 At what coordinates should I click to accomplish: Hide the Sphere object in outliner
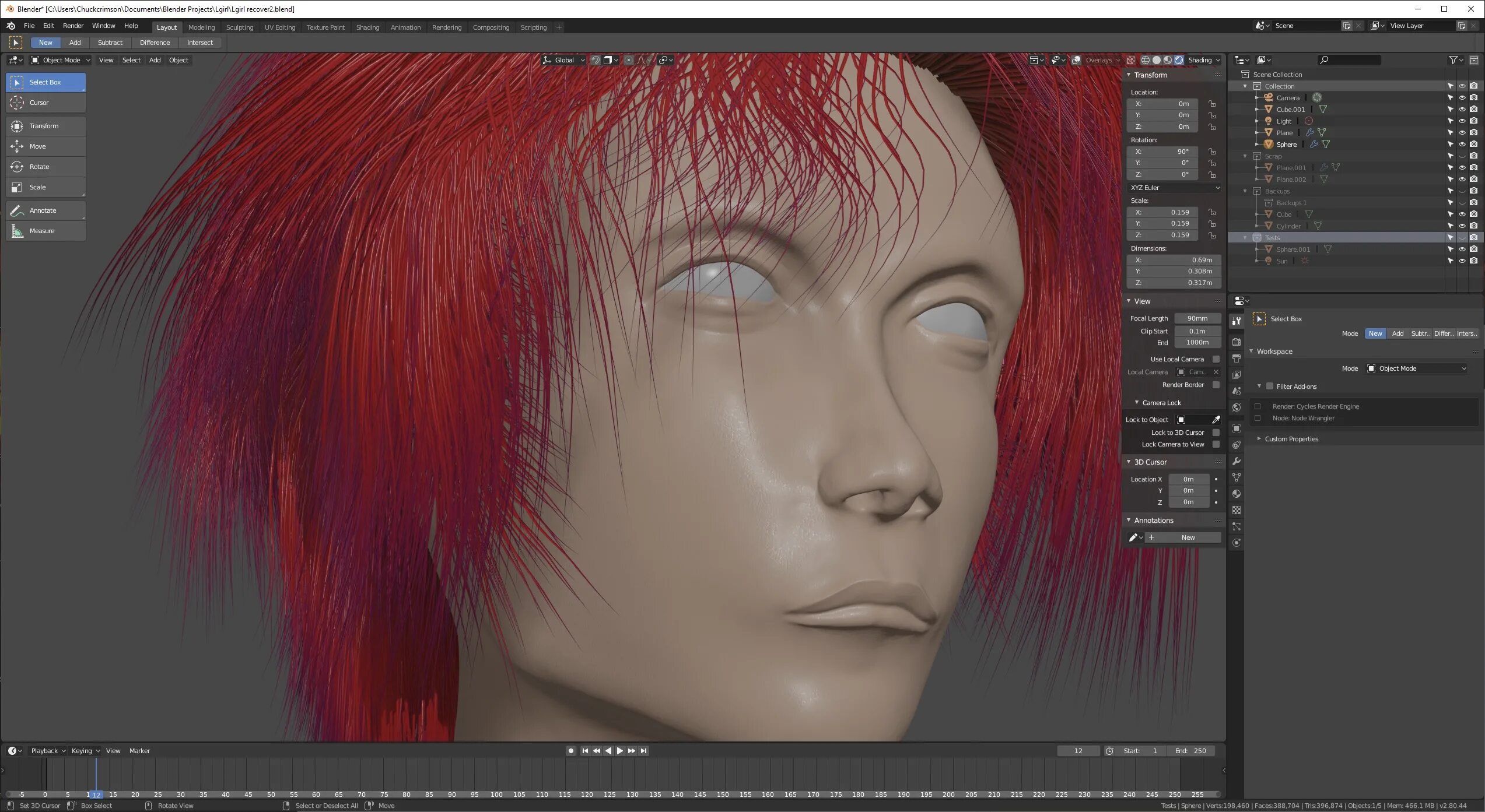1462,145
